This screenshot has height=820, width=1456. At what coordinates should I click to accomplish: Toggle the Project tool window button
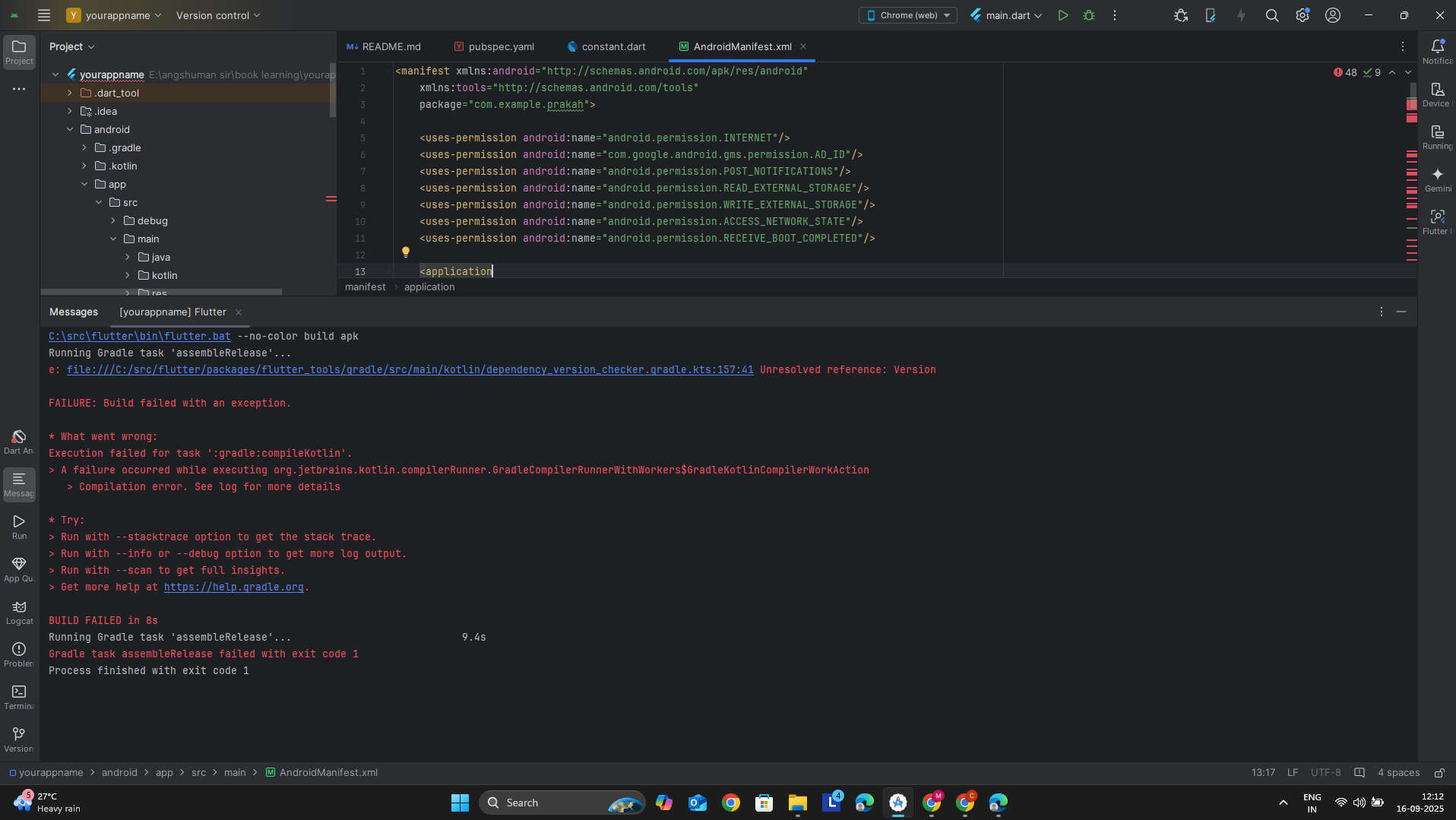[x=19, y=52]
